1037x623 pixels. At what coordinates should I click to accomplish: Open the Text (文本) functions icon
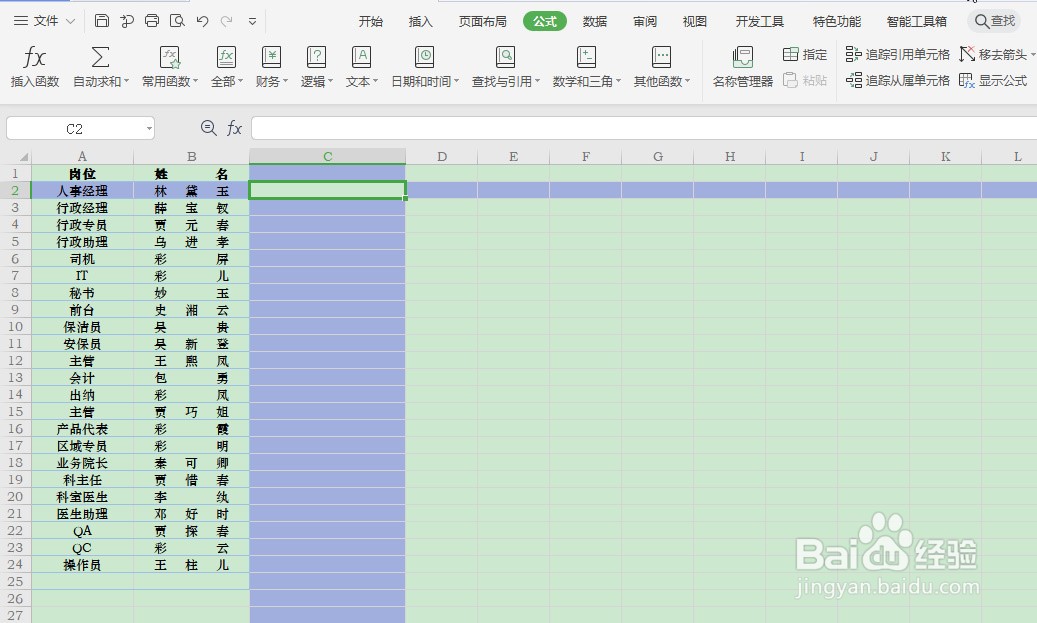click(x=361, y=58)
